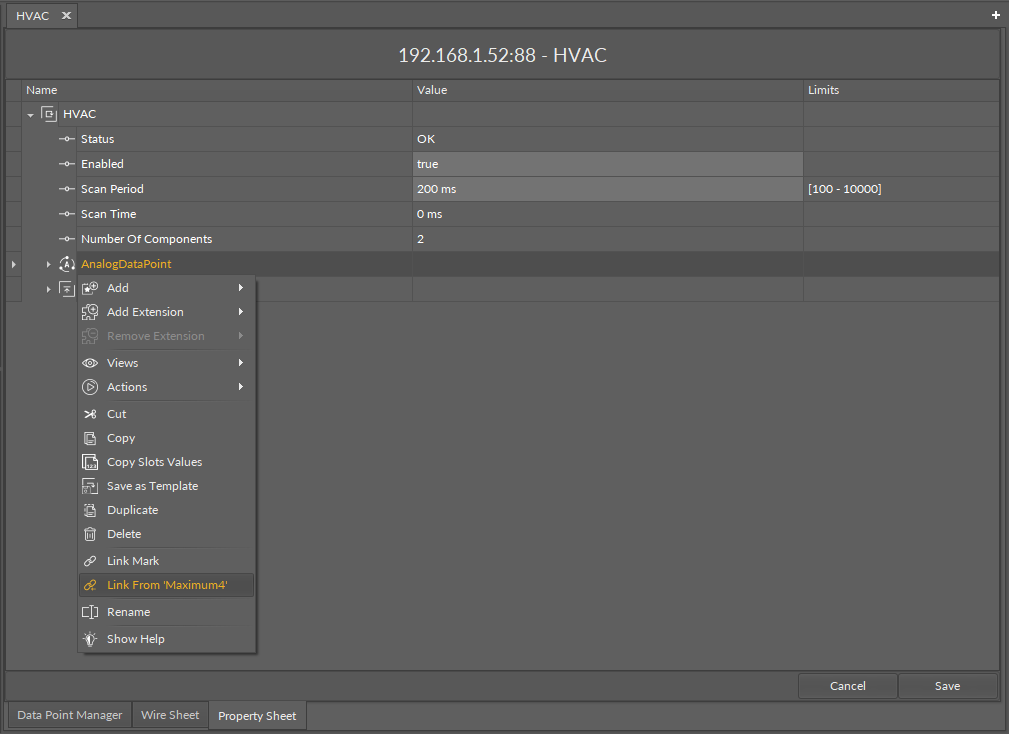Click the Copy Slots Values icon
Image resolution: width=1009 pixels, height=734 pixels.
(x=90, y=462)
